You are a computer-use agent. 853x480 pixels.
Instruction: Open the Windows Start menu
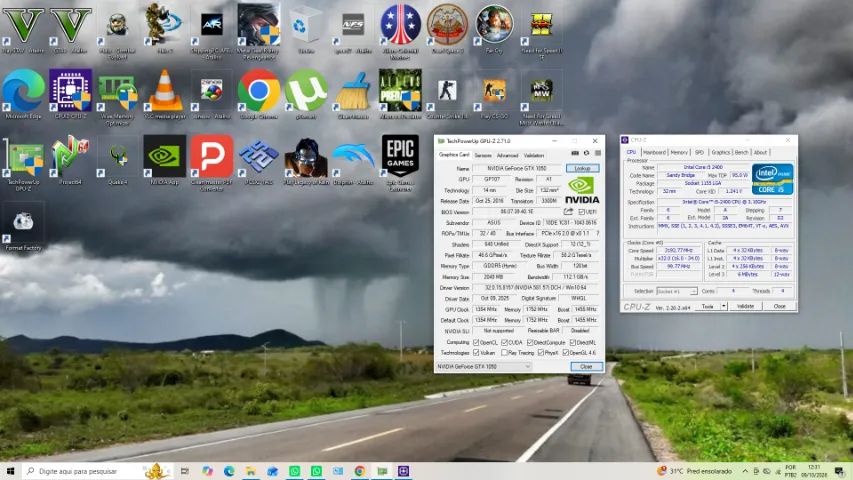[x=11, y=471]
